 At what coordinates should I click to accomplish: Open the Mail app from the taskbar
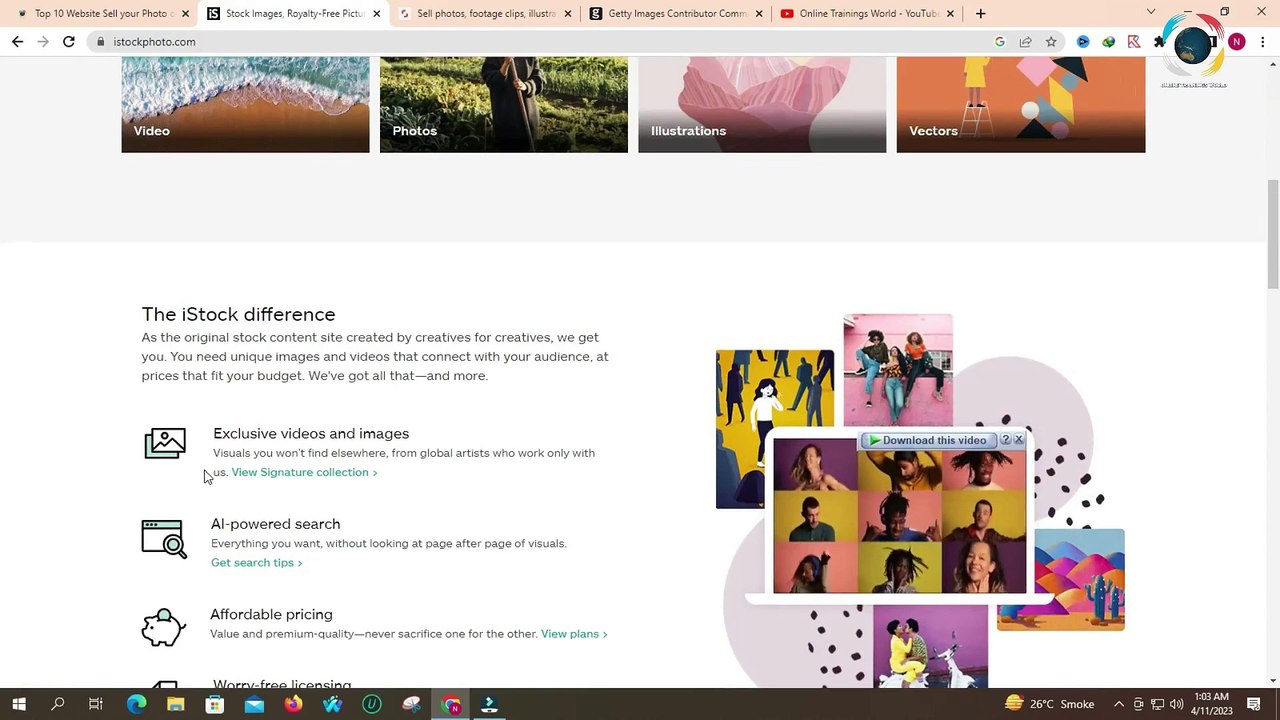[x=254, y=704]
